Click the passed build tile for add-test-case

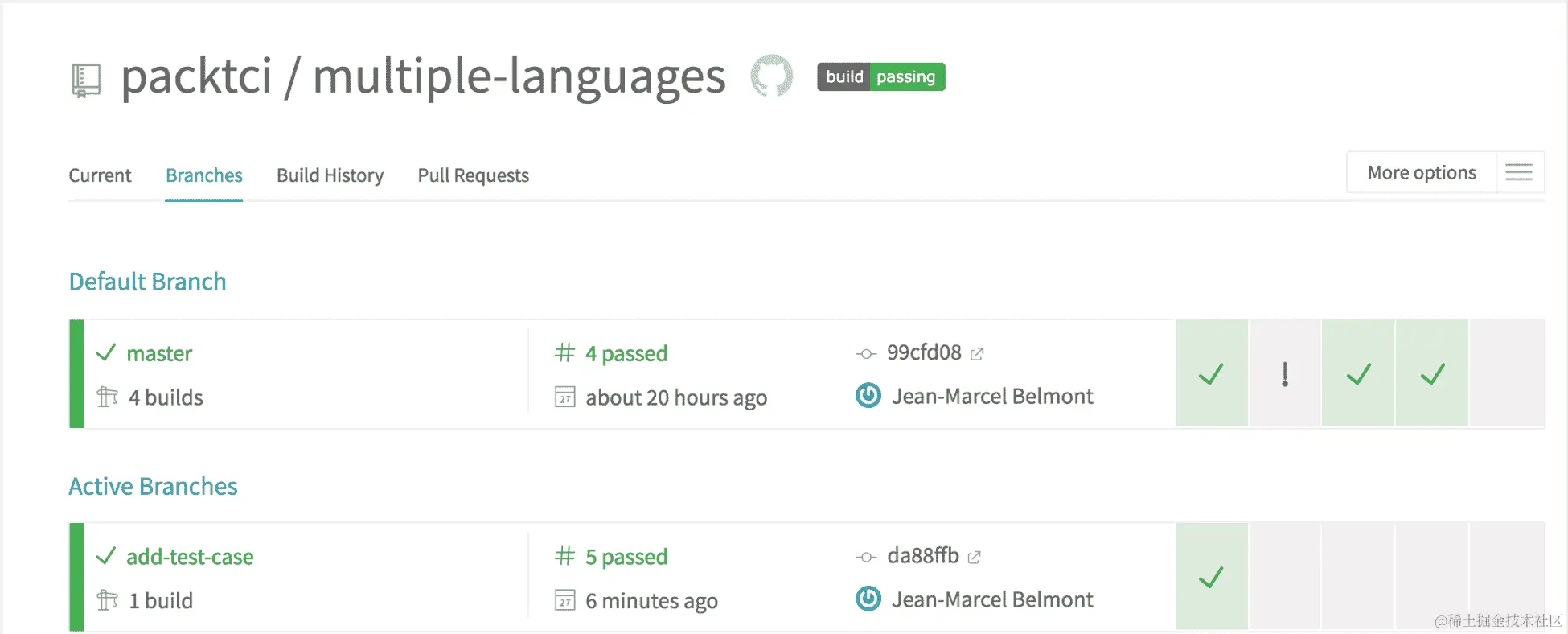(x=1211, y=577)
